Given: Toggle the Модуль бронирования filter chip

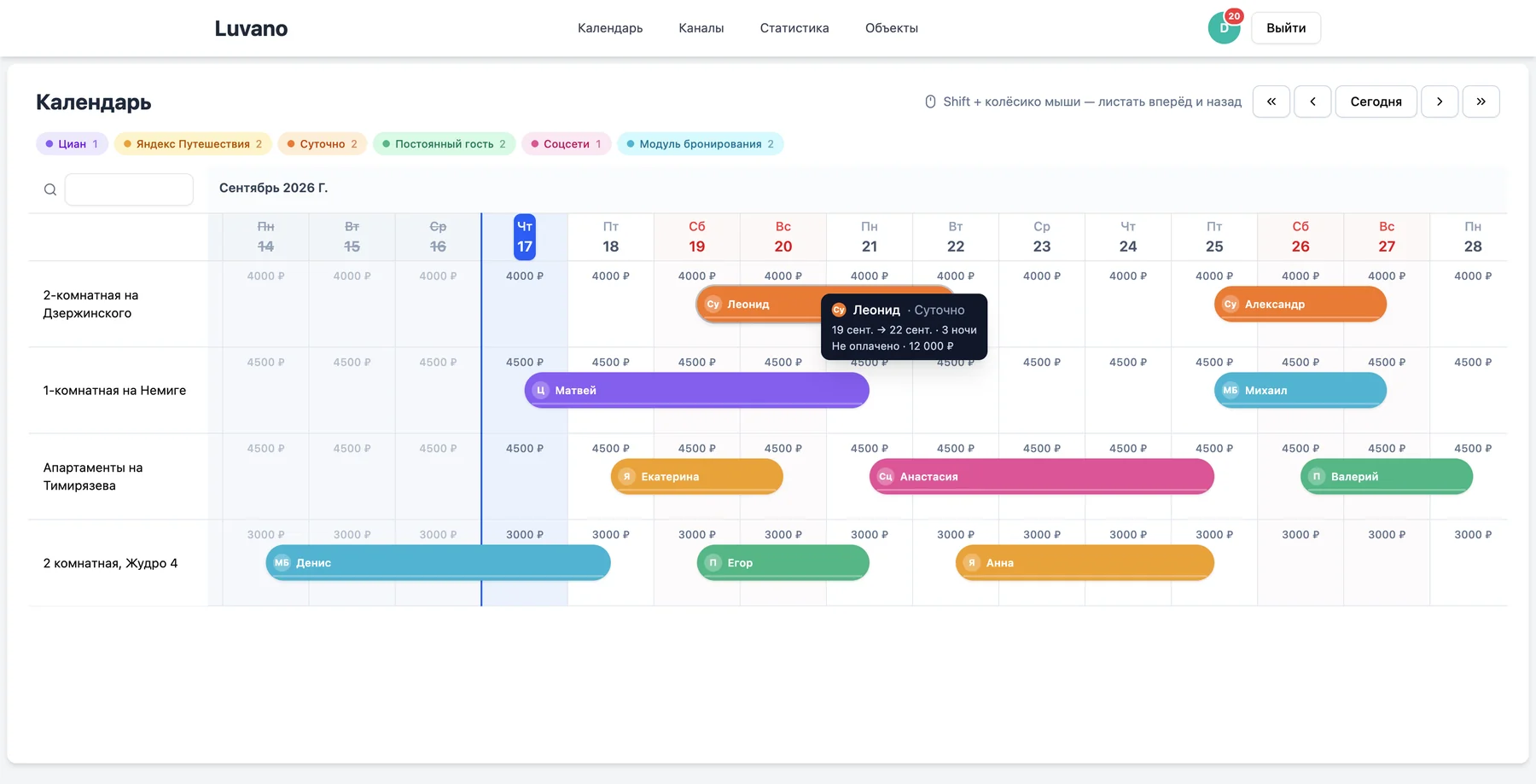Looking at the screenshot, I should click(700, 144).
